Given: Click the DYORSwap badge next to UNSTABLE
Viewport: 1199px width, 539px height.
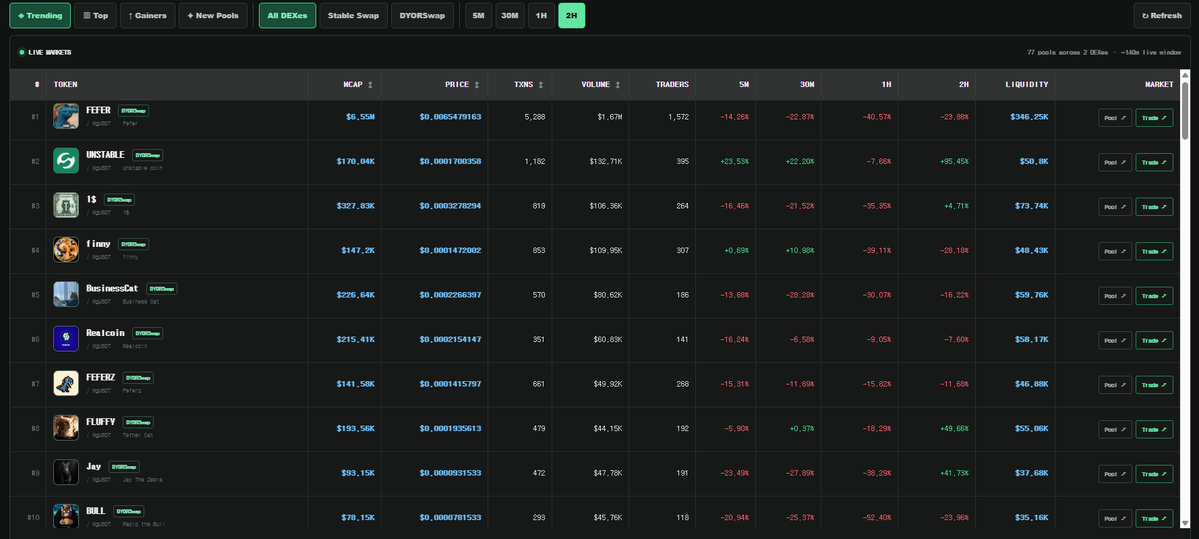Looking at the screenshot, I should (x=148, y=155).
